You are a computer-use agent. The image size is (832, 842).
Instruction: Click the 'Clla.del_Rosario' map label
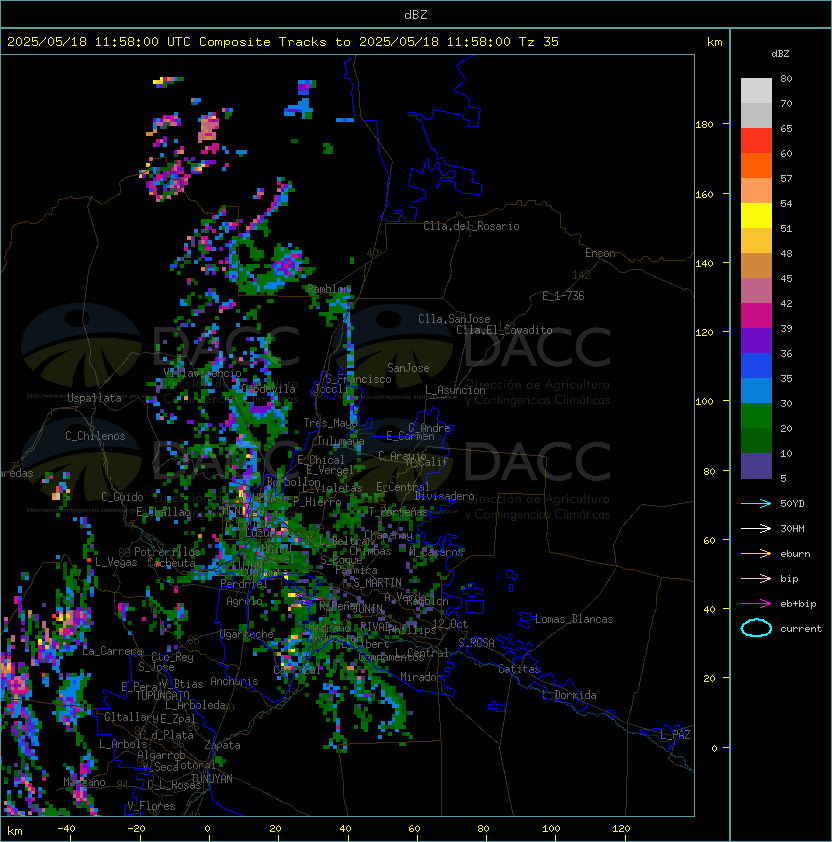click(x=471, y=226)
